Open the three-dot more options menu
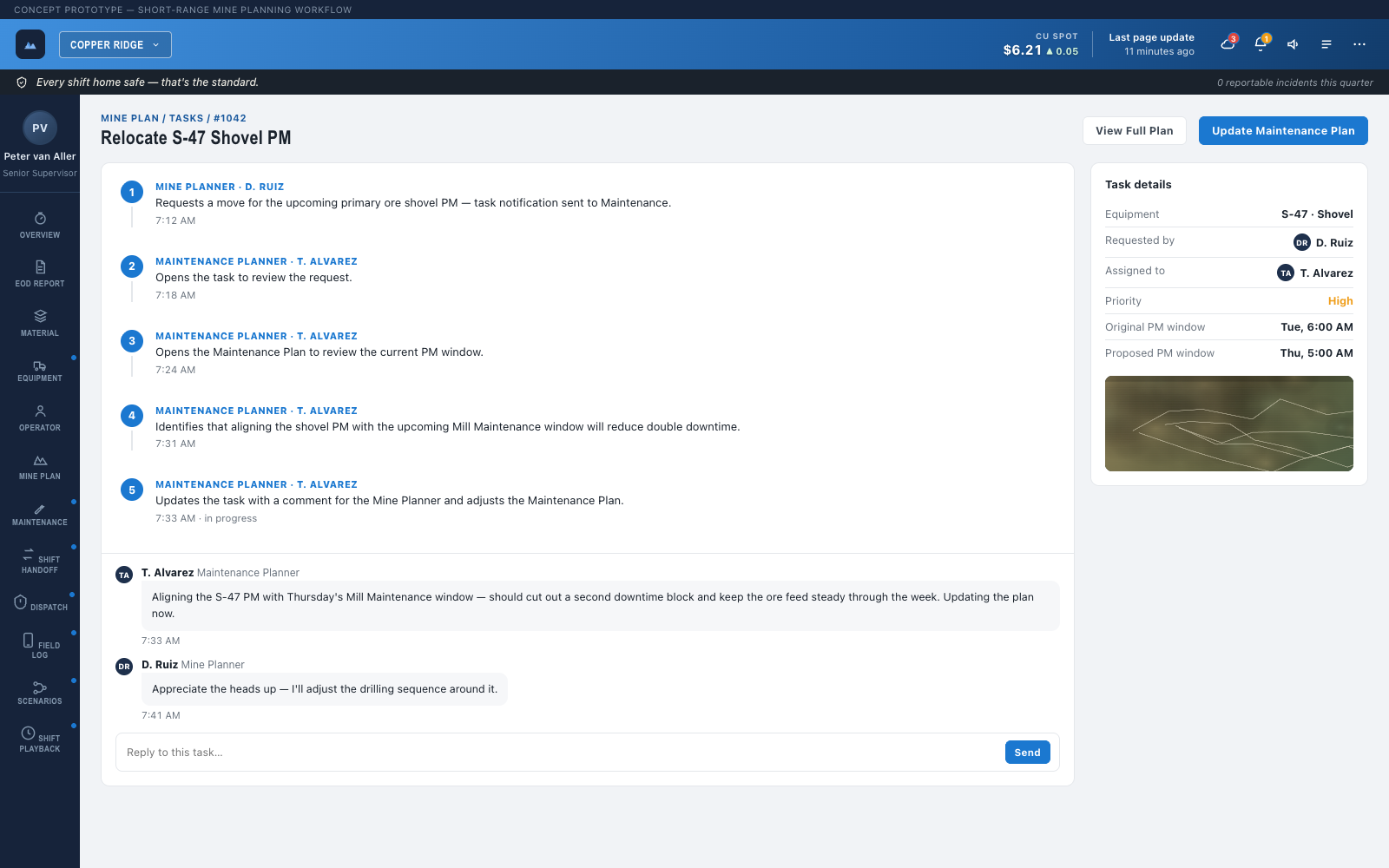 click(x=1359, y=44)
